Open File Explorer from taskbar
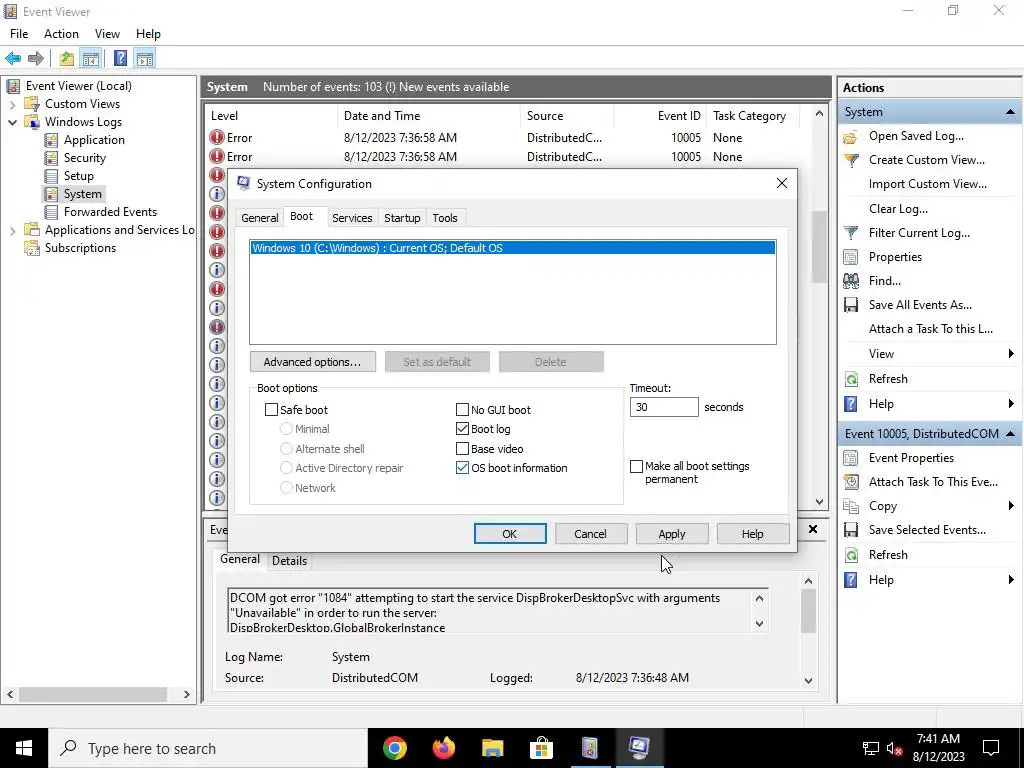 (493, 748)
